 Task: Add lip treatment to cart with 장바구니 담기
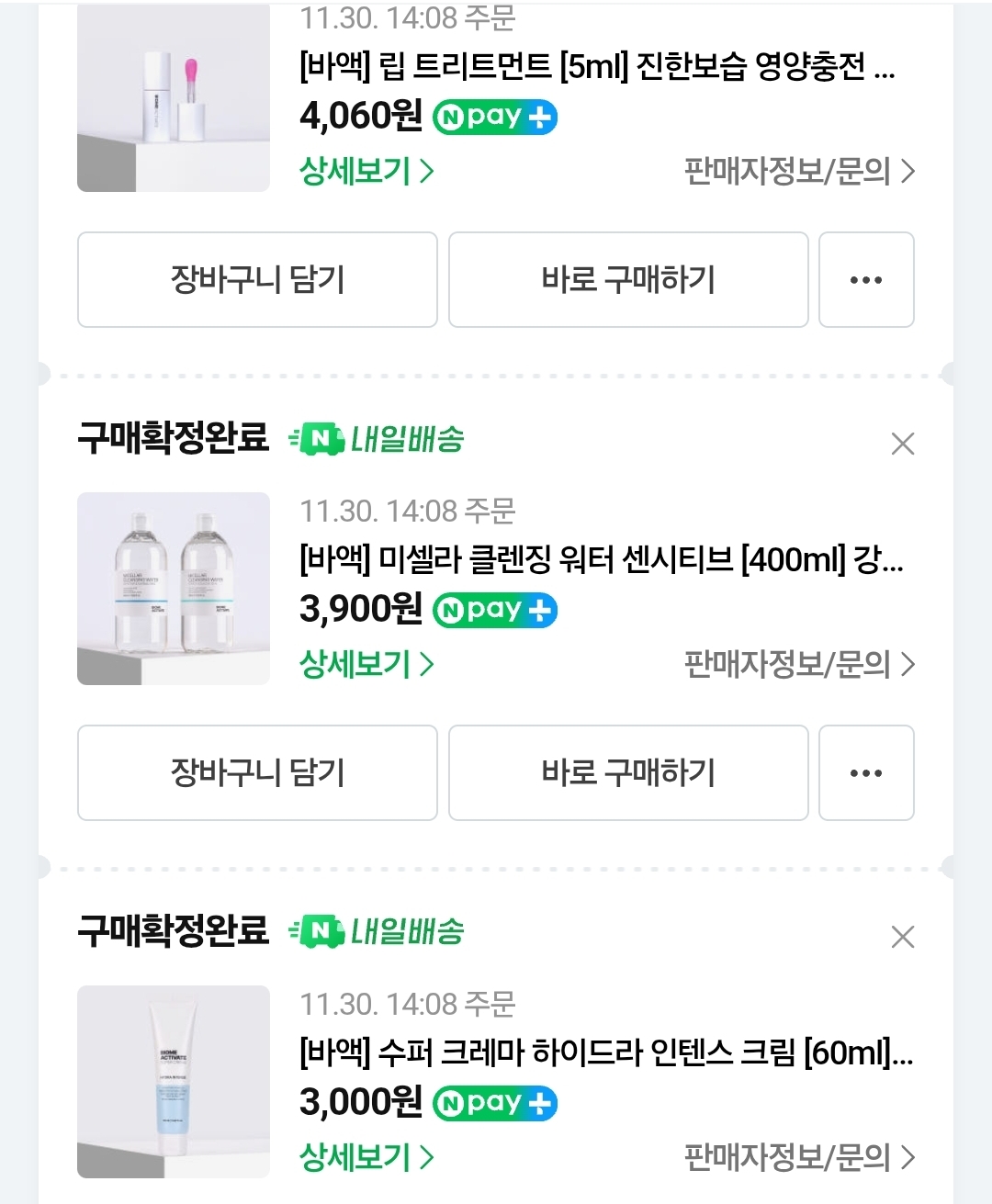tap(257, 279)
